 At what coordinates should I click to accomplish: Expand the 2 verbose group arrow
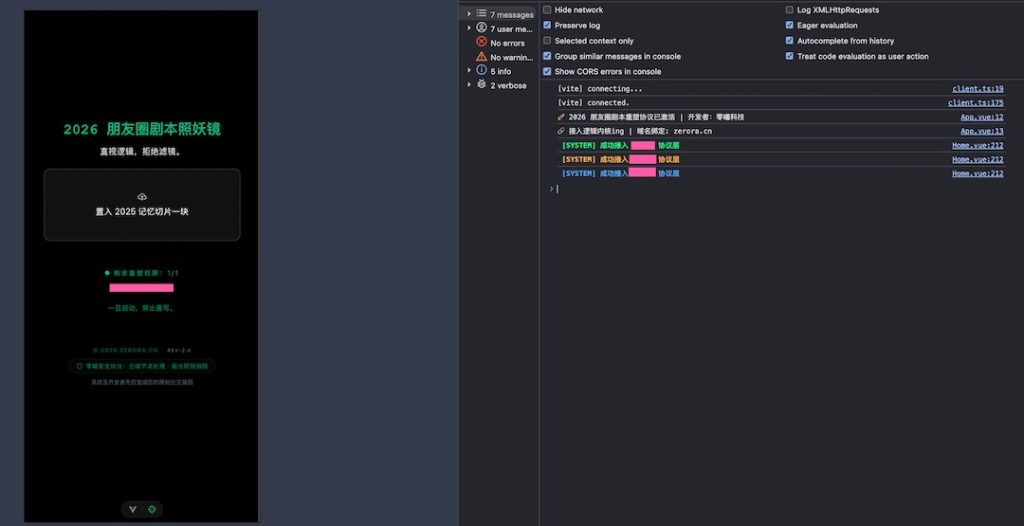[x=469, y=85]
